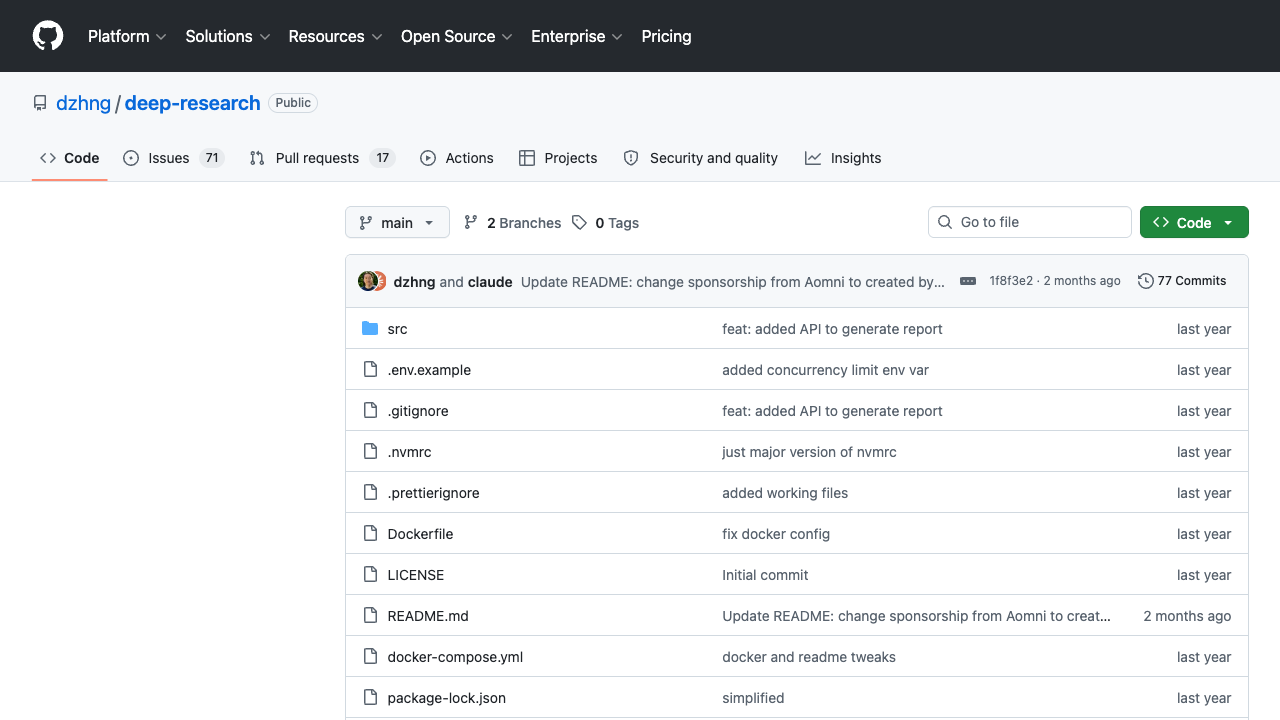Click the file icon beside Dockerfile

pyautogui.click(x=370, y=534)
